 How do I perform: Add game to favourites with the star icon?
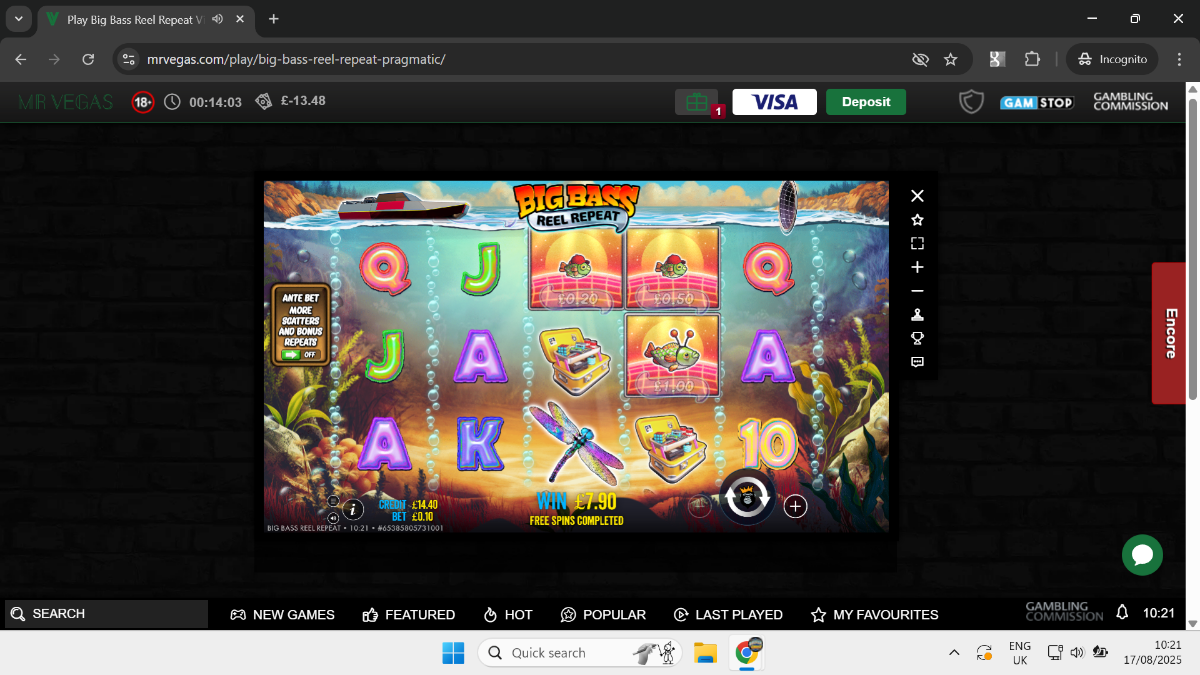point(917,220)
